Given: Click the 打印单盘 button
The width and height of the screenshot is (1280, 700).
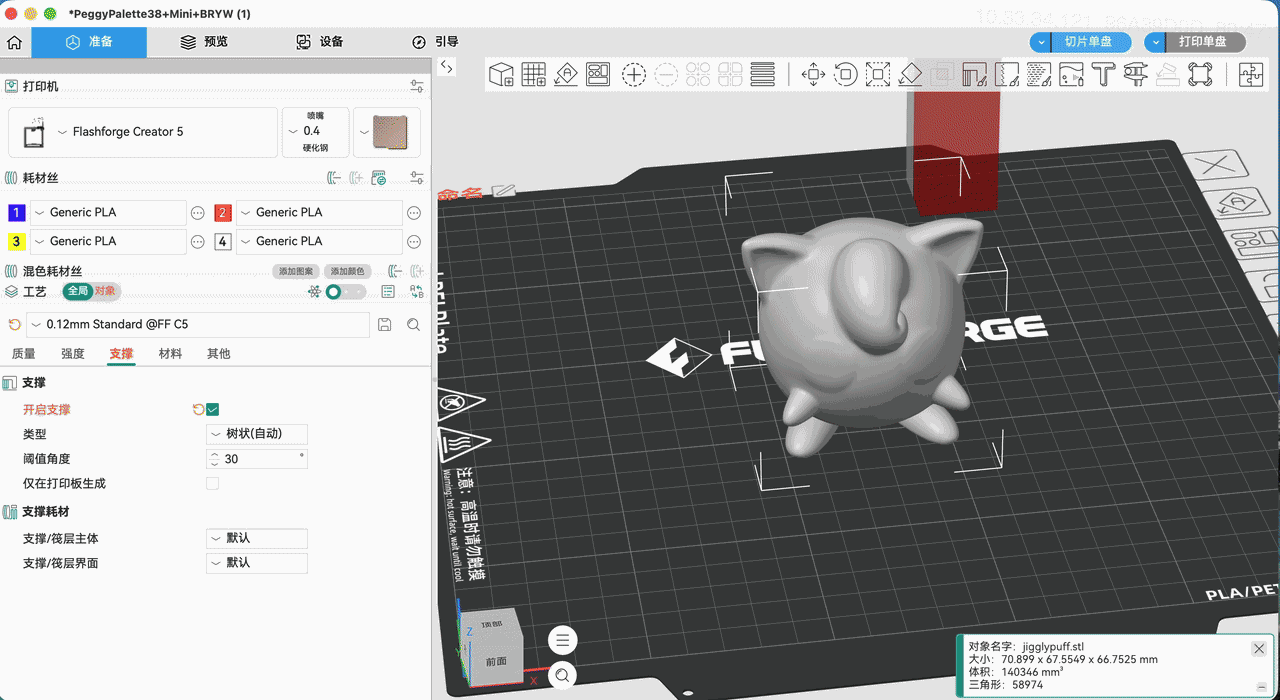Looking at the screenshot, I should tap(1205, 42).
